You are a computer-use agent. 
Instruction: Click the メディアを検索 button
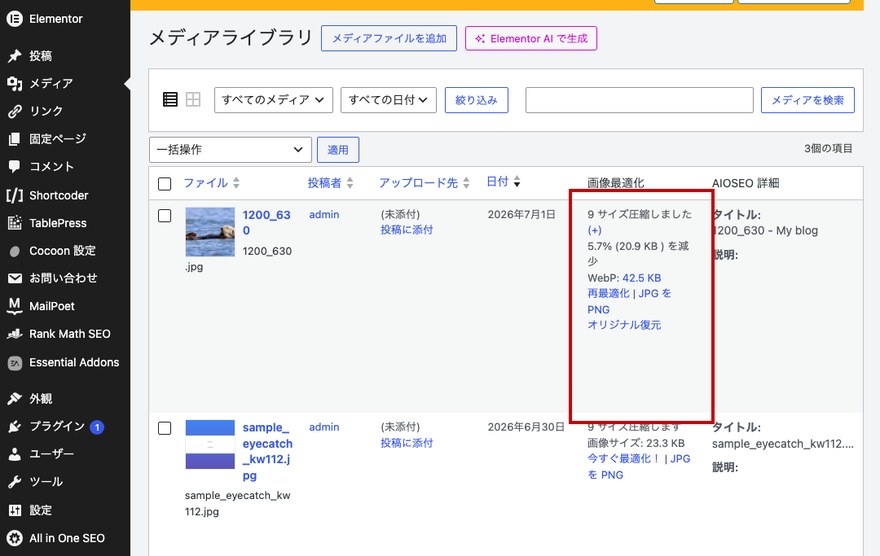(x=808, y=100)
